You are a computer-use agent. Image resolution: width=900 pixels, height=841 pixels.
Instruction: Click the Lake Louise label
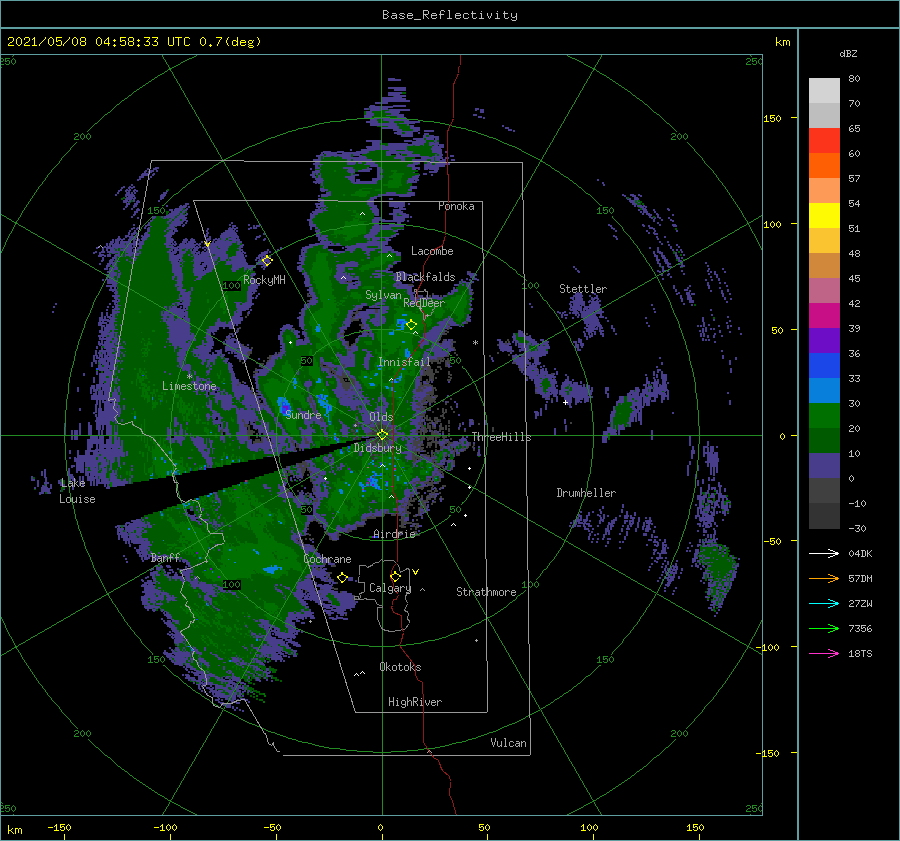click(77, 491)
